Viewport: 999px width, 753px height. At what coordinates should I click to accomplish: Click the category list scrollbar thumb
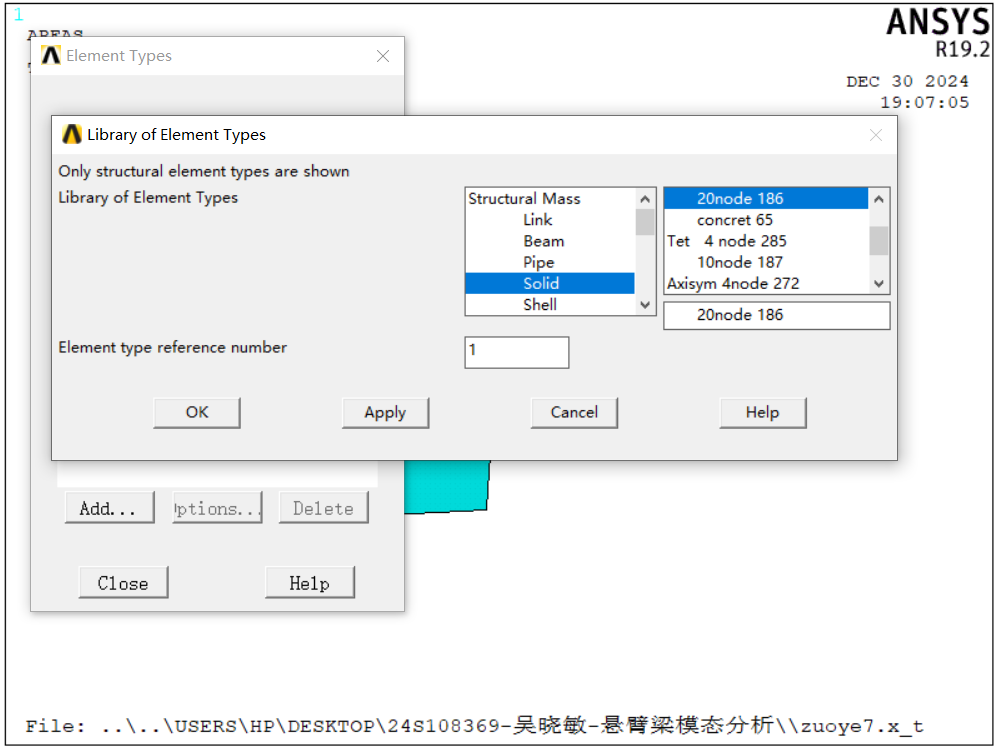[645, 222]
